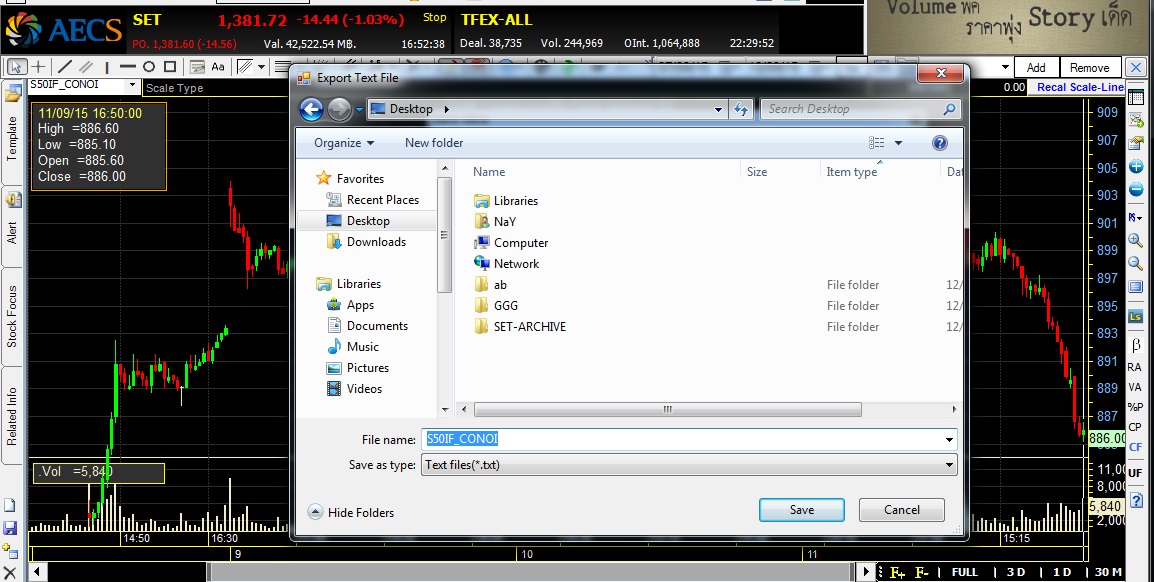Click Save in Export Text File dialog
The image size is (1154, 582).
(x=801, y=510)
